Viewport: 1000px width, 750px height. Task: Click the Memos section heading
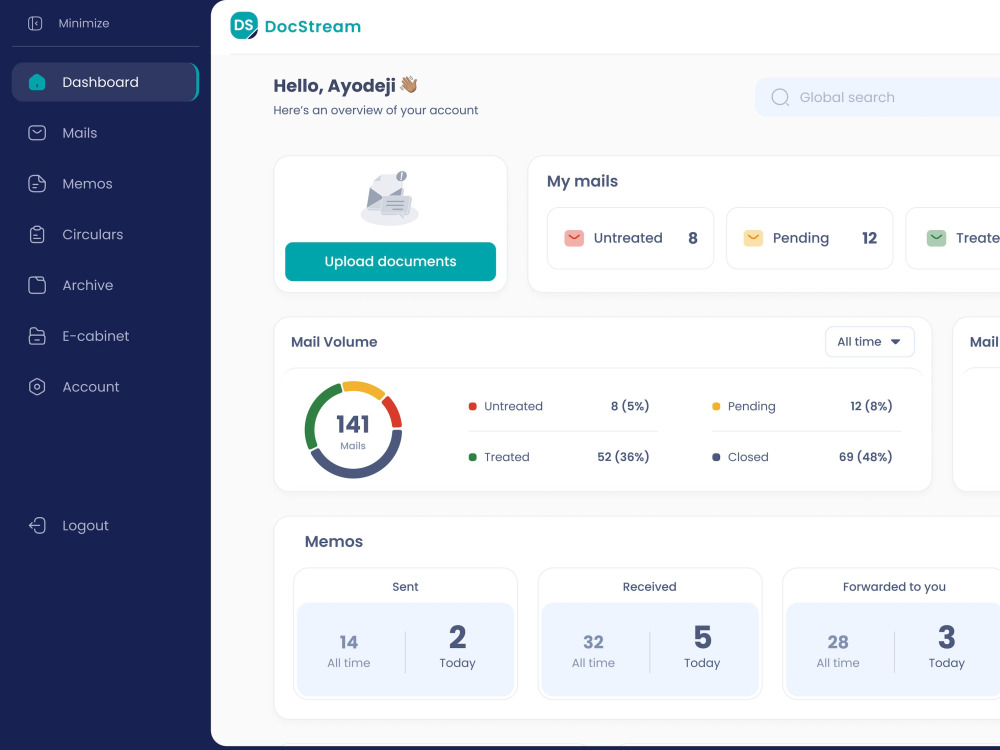334,541
